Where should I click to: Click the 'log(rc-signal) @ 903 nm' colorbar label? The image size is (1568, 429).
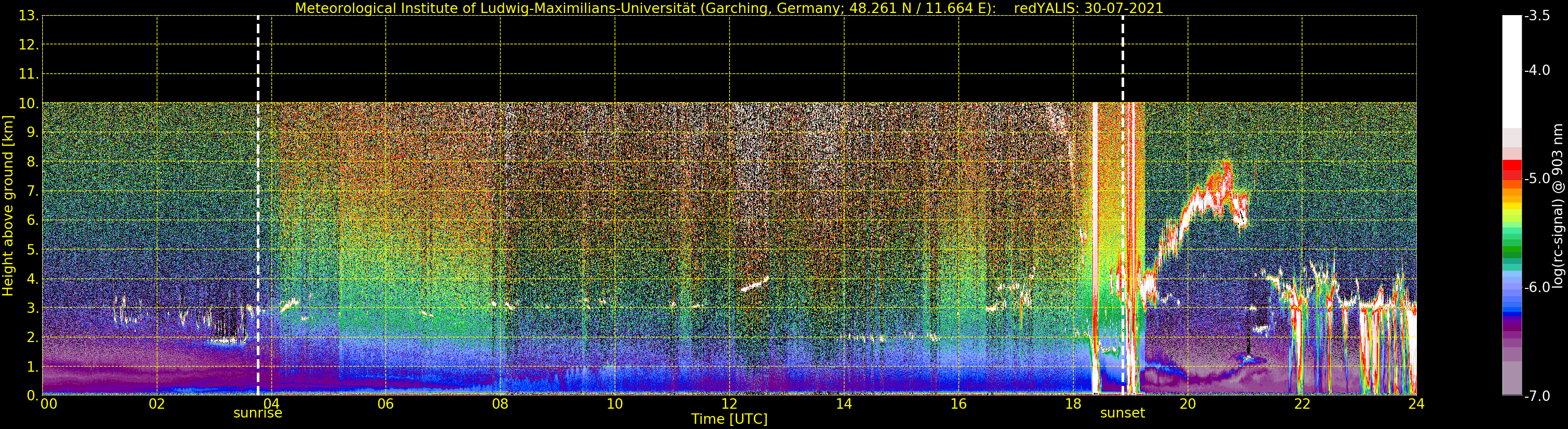point(1558,206)
